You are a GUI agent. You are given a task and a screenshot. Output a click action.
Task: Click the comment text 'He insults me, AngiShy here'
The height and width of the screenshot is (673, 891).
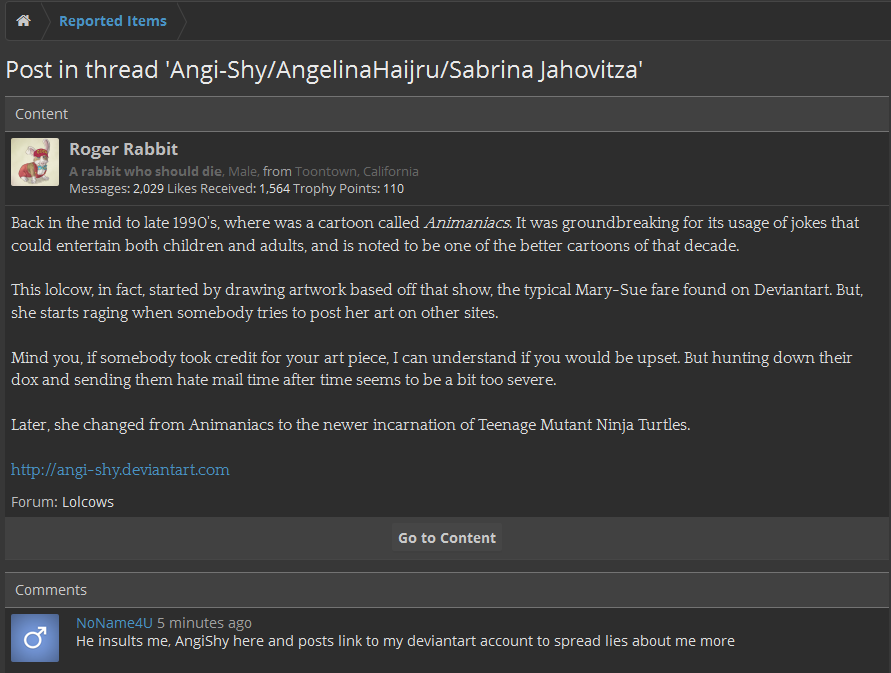click(x=405, y=641)
